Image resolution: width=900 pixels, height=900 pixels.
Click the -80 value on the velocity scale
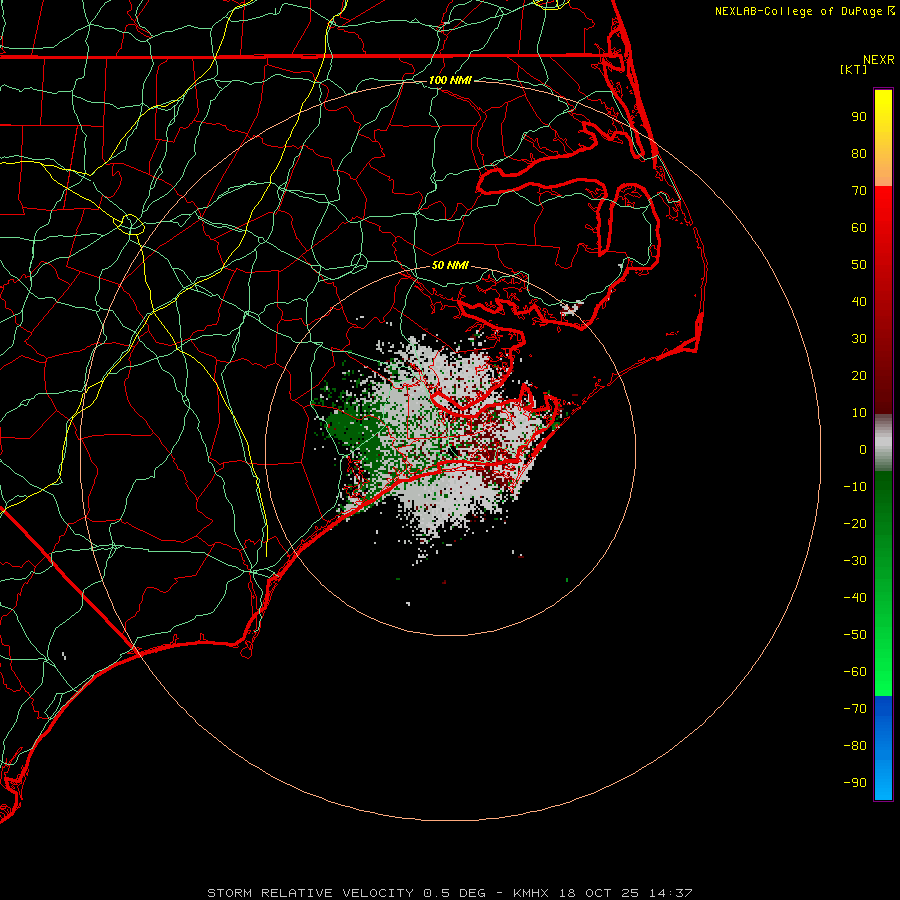coord(855,746)
